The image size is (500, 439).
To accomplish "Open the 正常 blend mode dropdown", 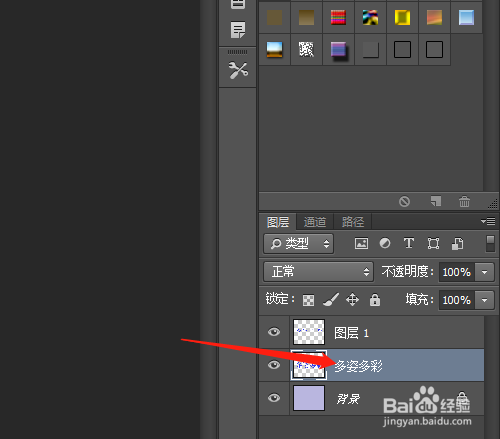I will 318,272.
